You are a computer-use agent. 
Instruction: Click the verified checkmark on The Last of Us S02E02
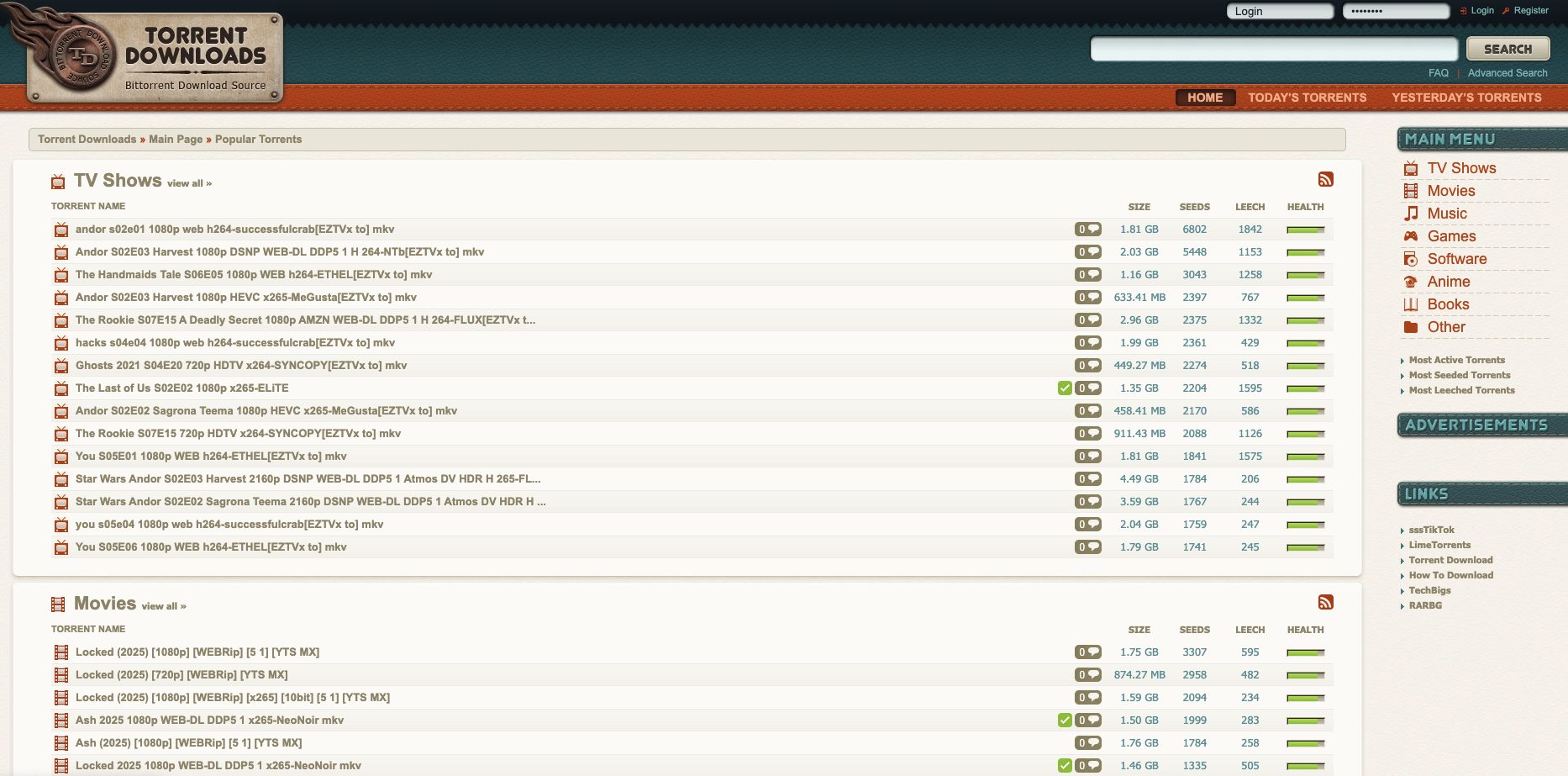point(1064,388)
